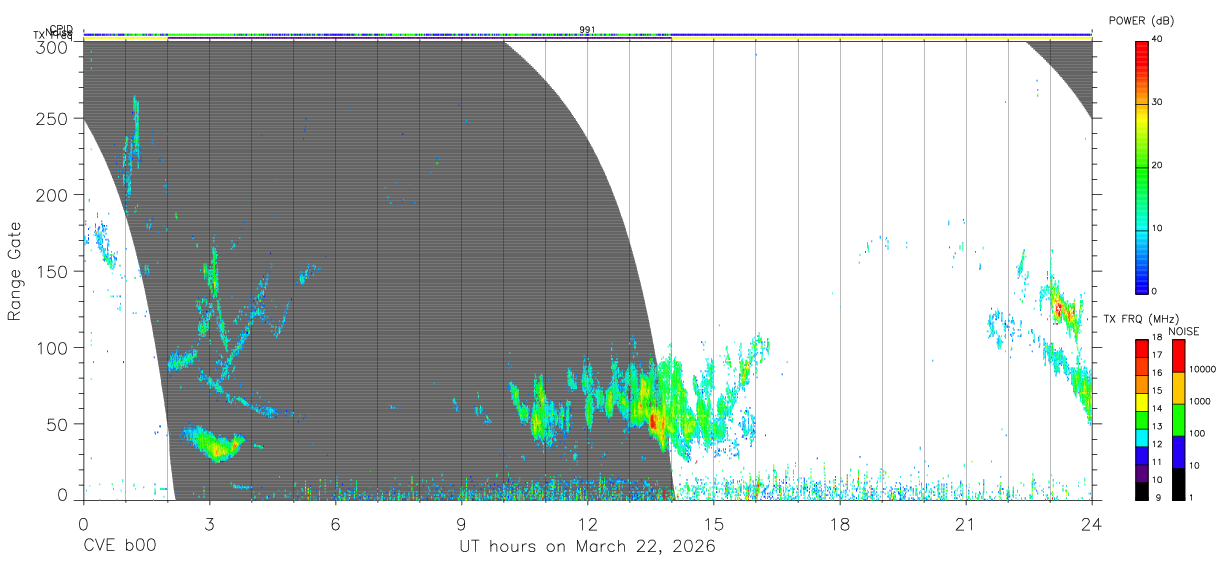Click the 6 tick on UT hours axis

(x=335, y=524)
